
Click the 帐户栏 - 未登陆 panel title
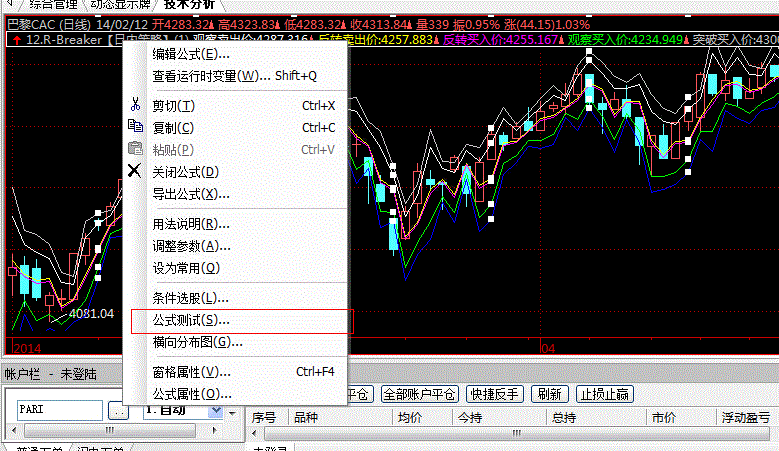coord(51,374)
